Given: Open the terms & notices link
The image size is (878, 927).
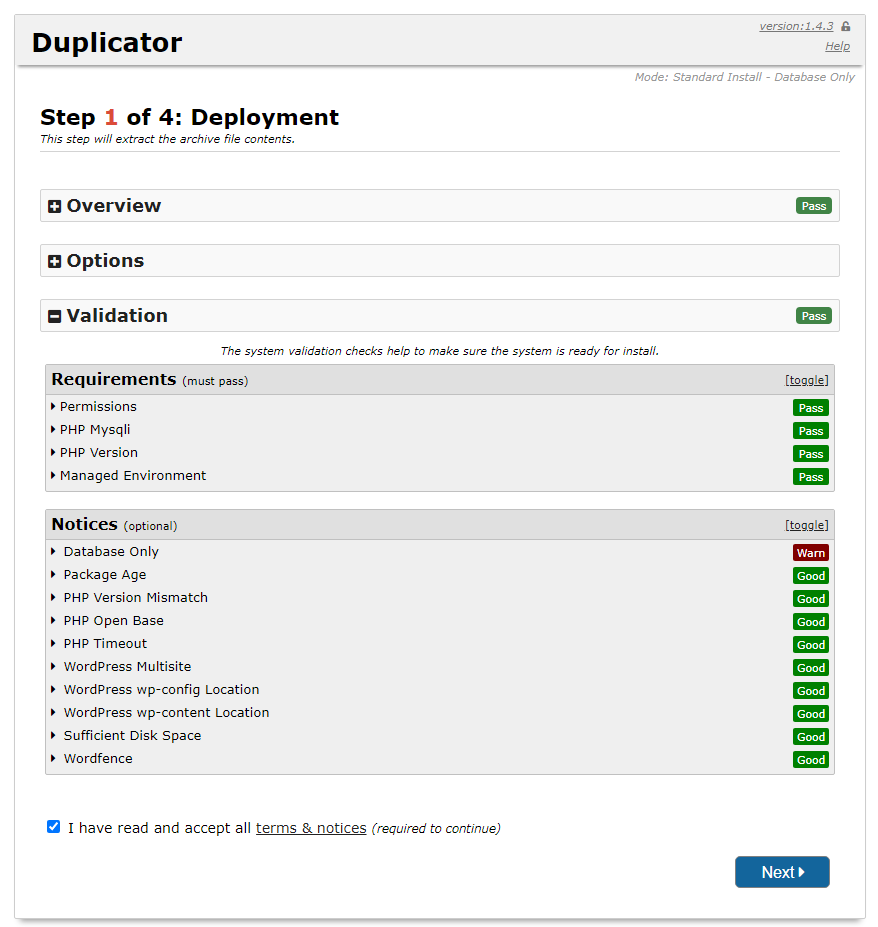Looking at the screenshot, I should point(310,827).
